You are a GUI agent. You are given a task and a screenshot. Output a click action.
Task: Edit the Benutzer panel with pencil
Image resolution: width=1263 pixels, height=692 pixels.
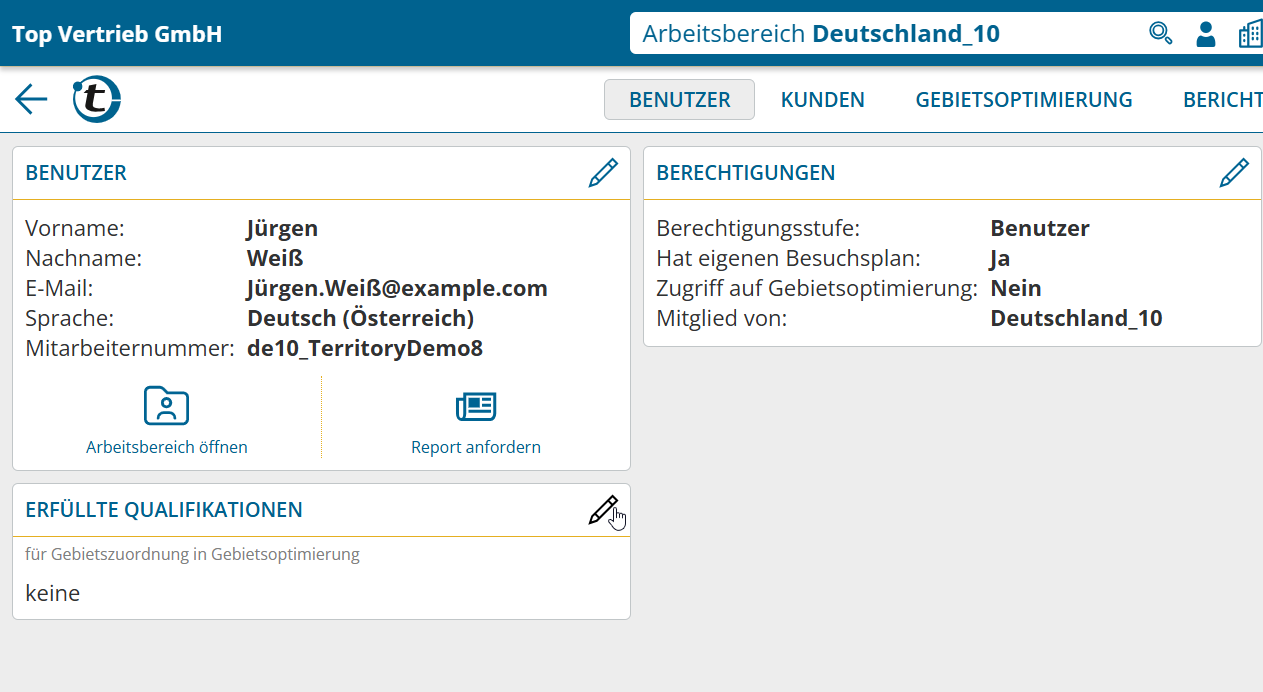coord(603,173)
